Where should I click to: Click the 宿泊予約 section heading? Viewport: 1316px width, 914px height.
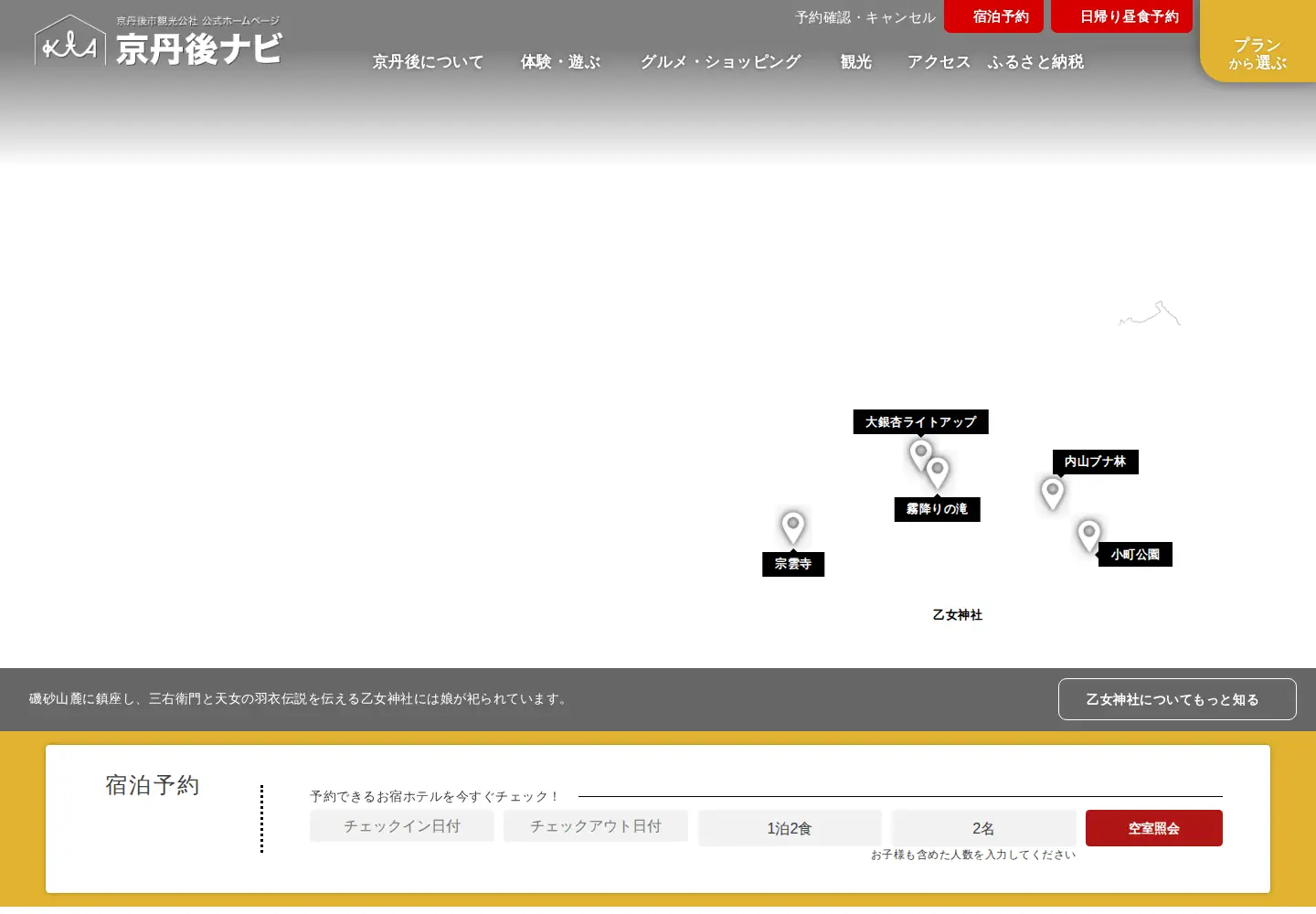153,785
